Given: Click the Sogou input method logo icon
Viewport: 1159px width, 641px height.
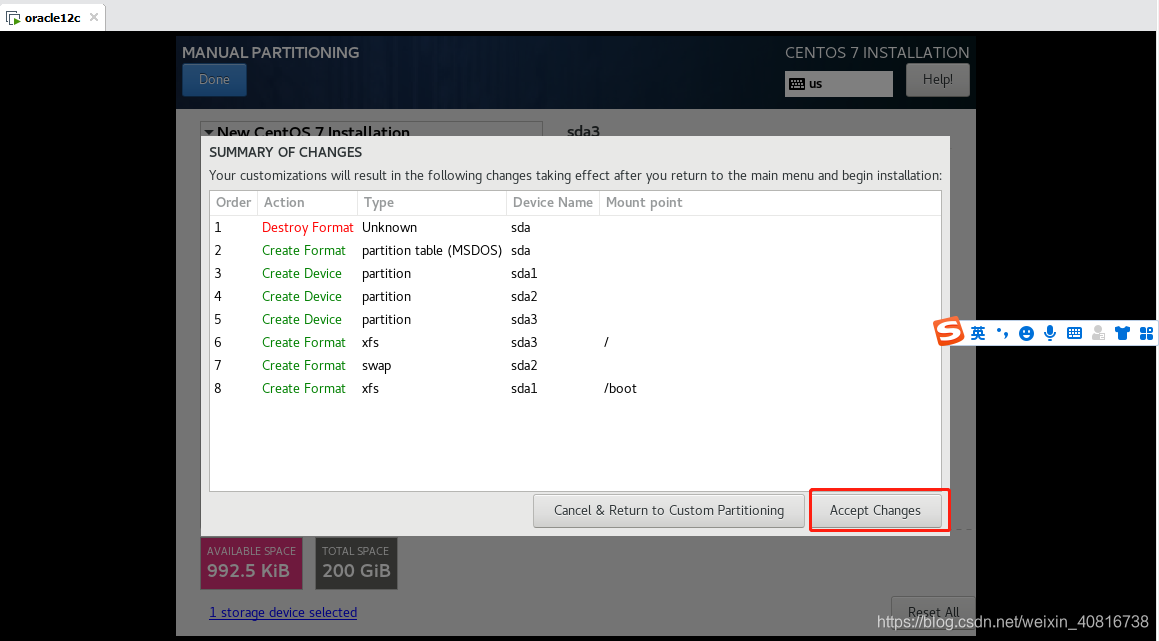Looking at the screenshot, I should tap(948, 332).
